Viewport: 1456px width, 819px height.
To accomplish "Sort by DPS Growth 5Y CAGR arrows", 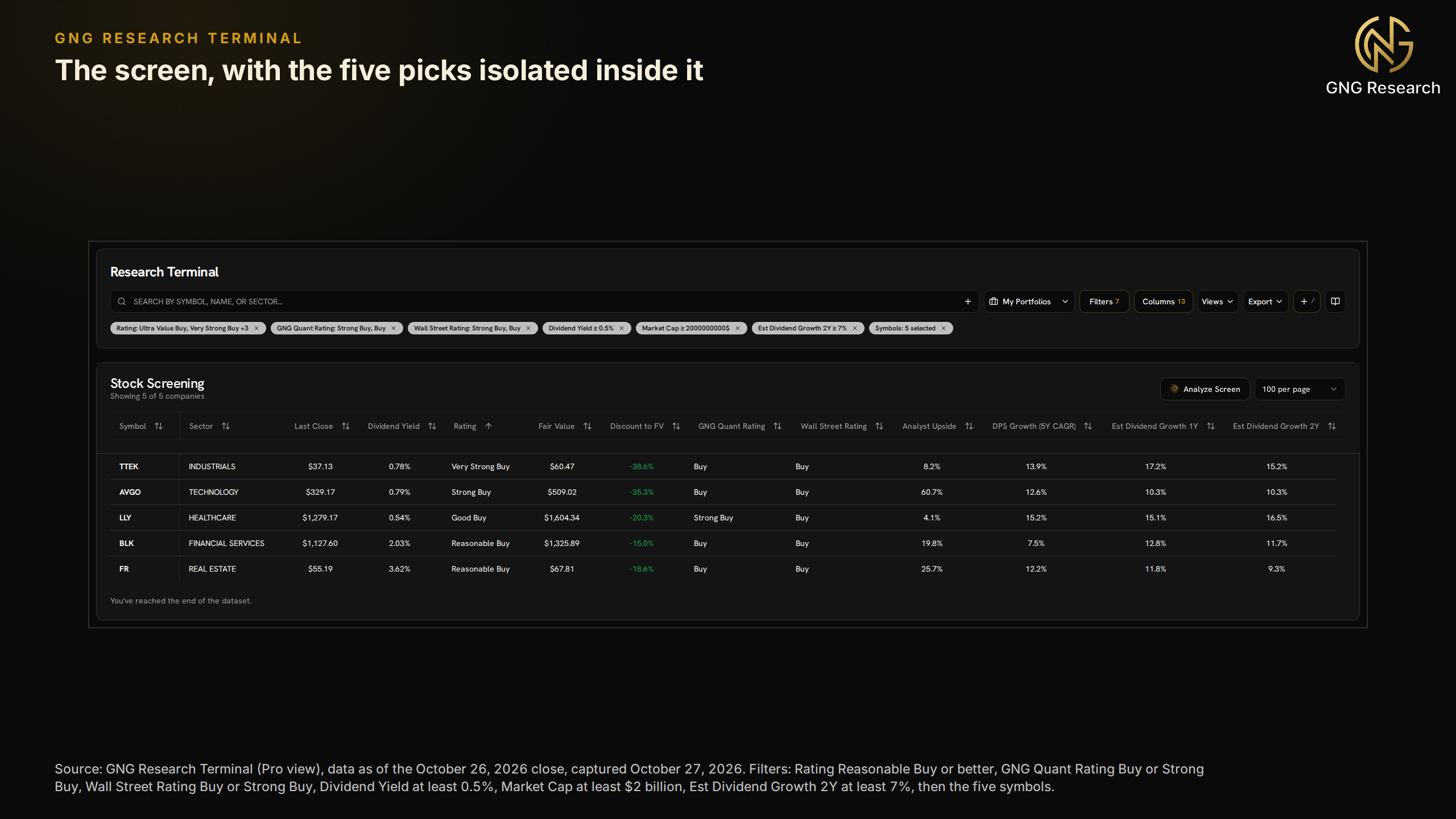I will pos(1088,426).
